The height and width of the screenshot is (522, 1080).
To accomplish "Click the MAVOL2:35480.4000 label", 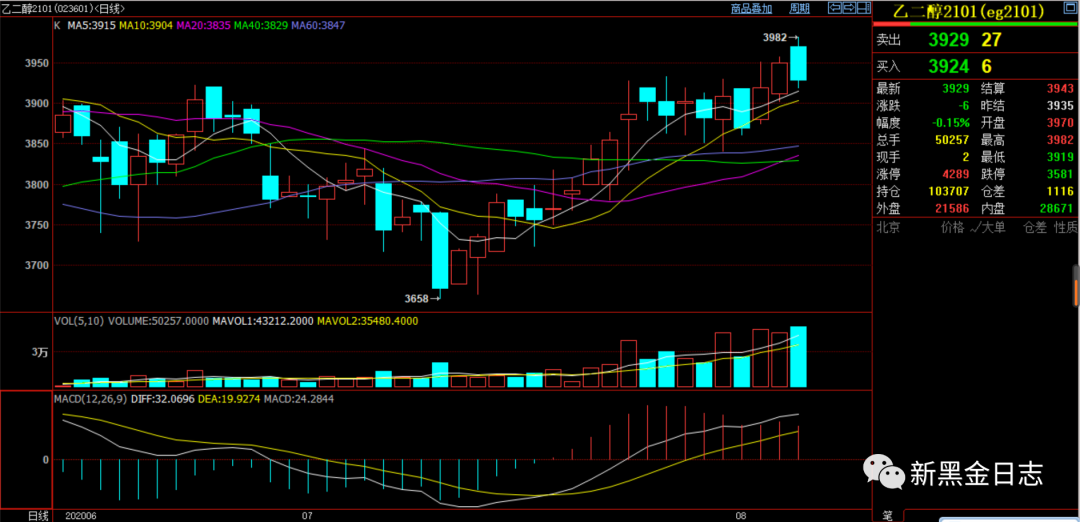I will (x=367, y=321).
